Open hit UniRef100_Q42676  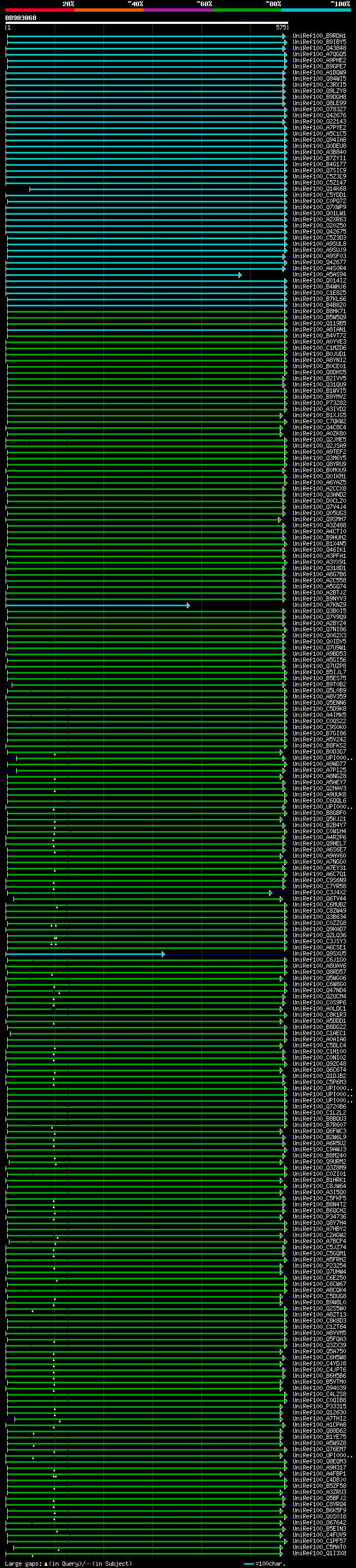tap(319, 116)
